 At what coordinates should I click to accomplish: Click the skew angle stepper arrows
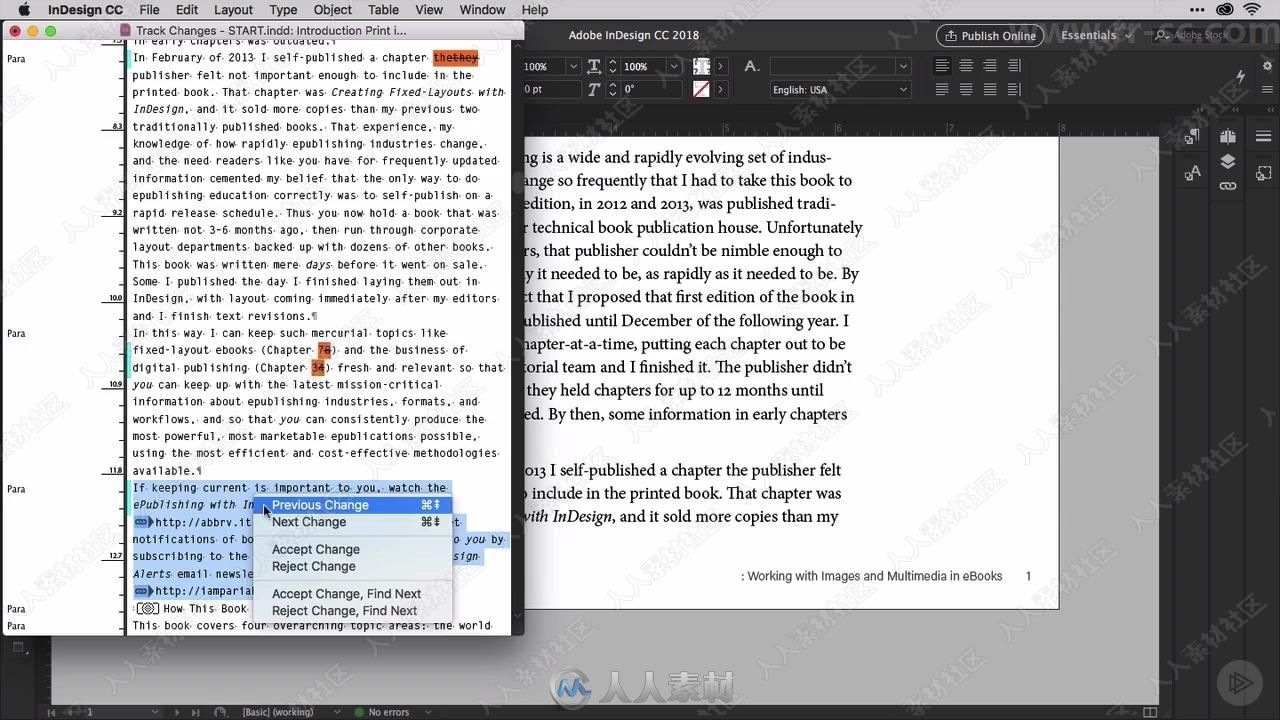(x=612, y=89)
